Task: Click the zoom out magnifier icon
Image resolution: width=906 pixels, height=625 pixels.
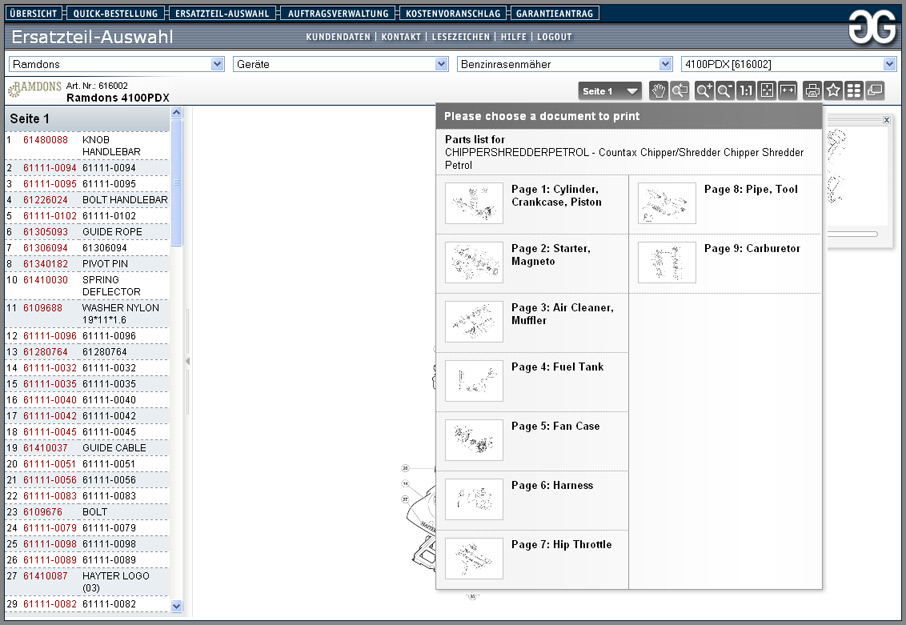Action: point(725,91)
